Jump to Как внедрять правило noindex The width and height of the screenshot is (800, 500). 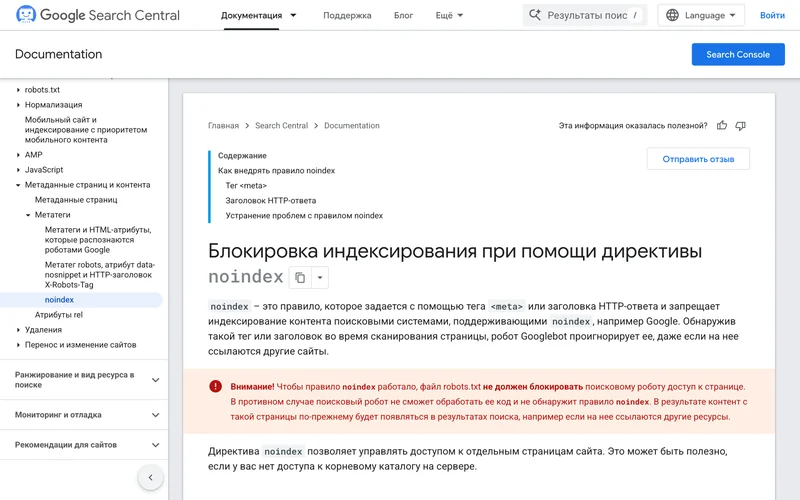coord(276,170)
